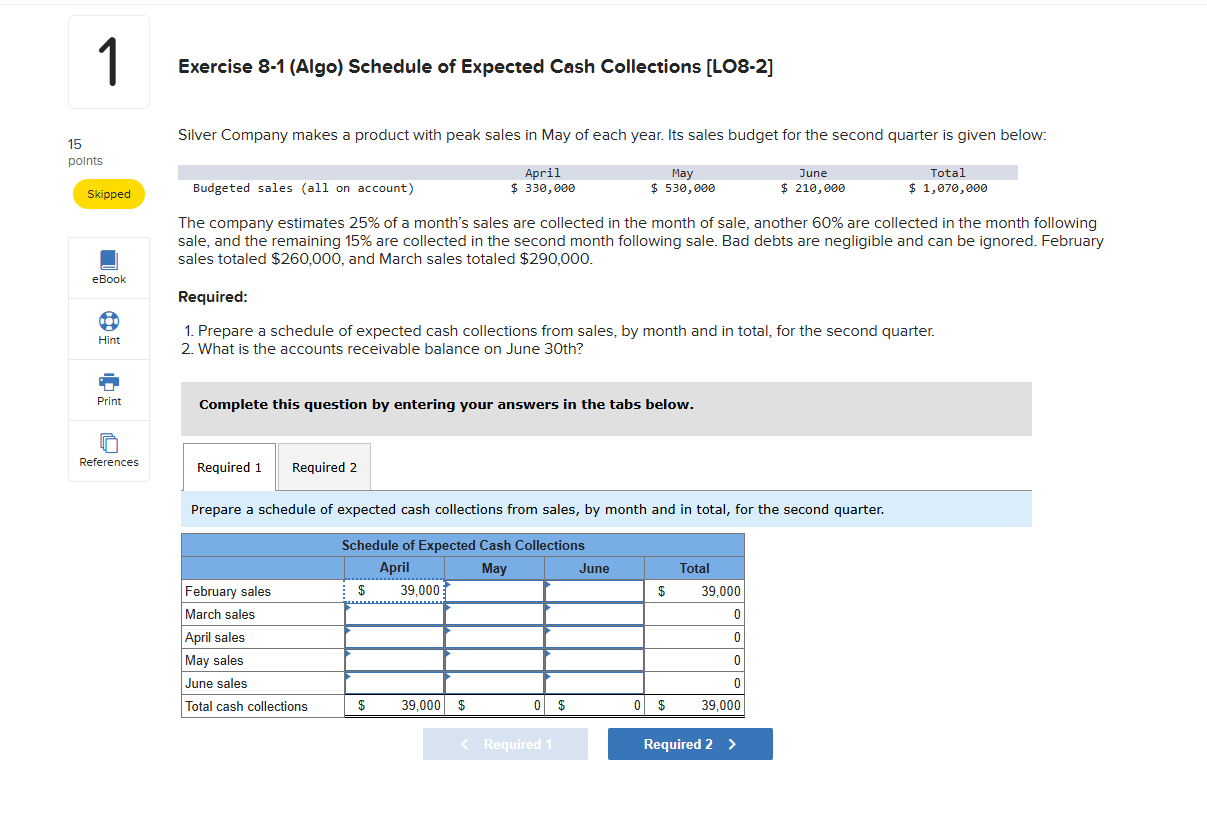1207x822 pixels.
Task: Click the question number 1 box
Action: pos(108,61)
